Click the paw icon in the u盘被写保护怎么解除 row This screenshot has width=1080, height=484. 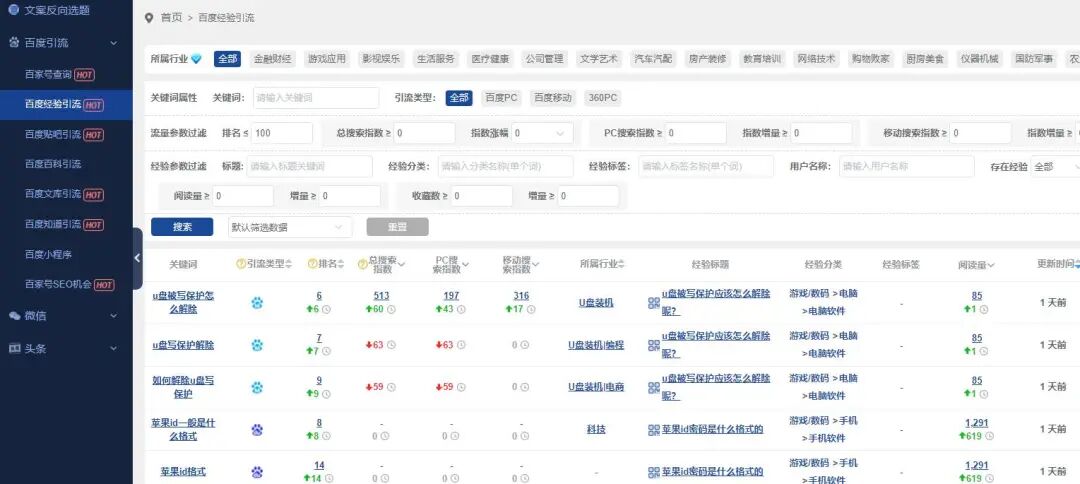tap(257, 302)
